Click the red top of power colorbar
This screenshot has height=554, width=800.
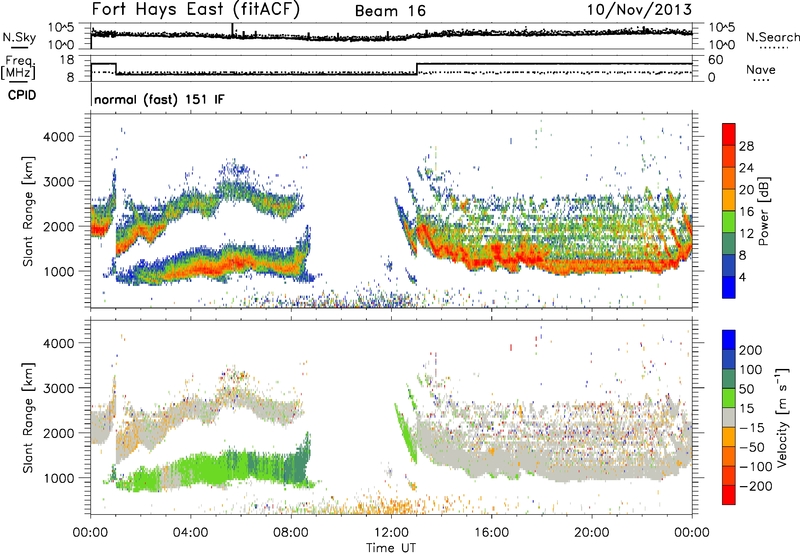coord(729,135)
